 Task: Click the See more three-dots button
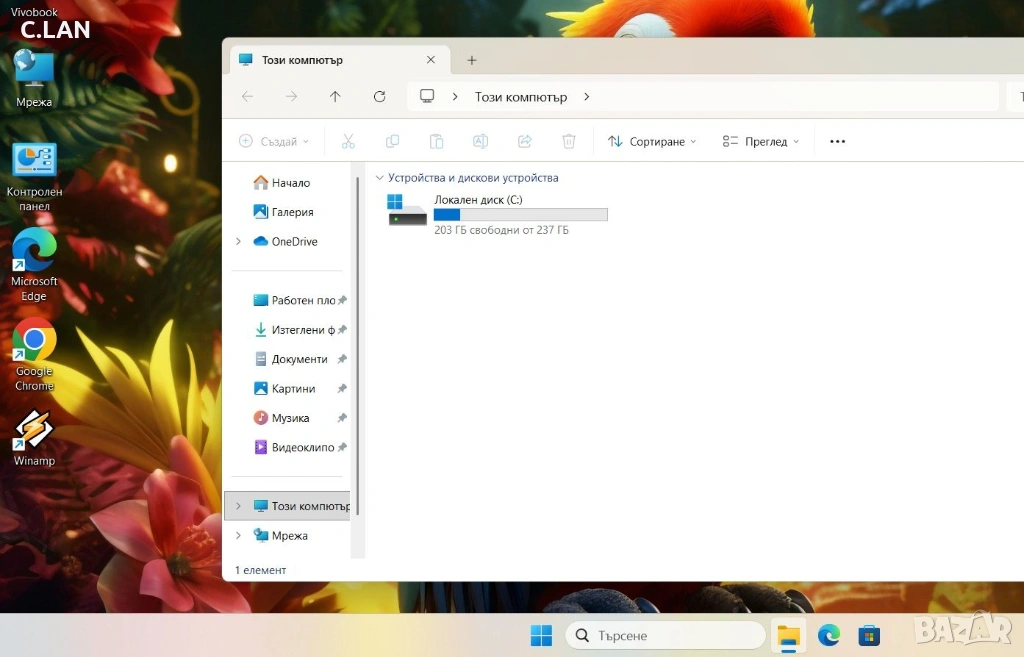coord(838,142)
